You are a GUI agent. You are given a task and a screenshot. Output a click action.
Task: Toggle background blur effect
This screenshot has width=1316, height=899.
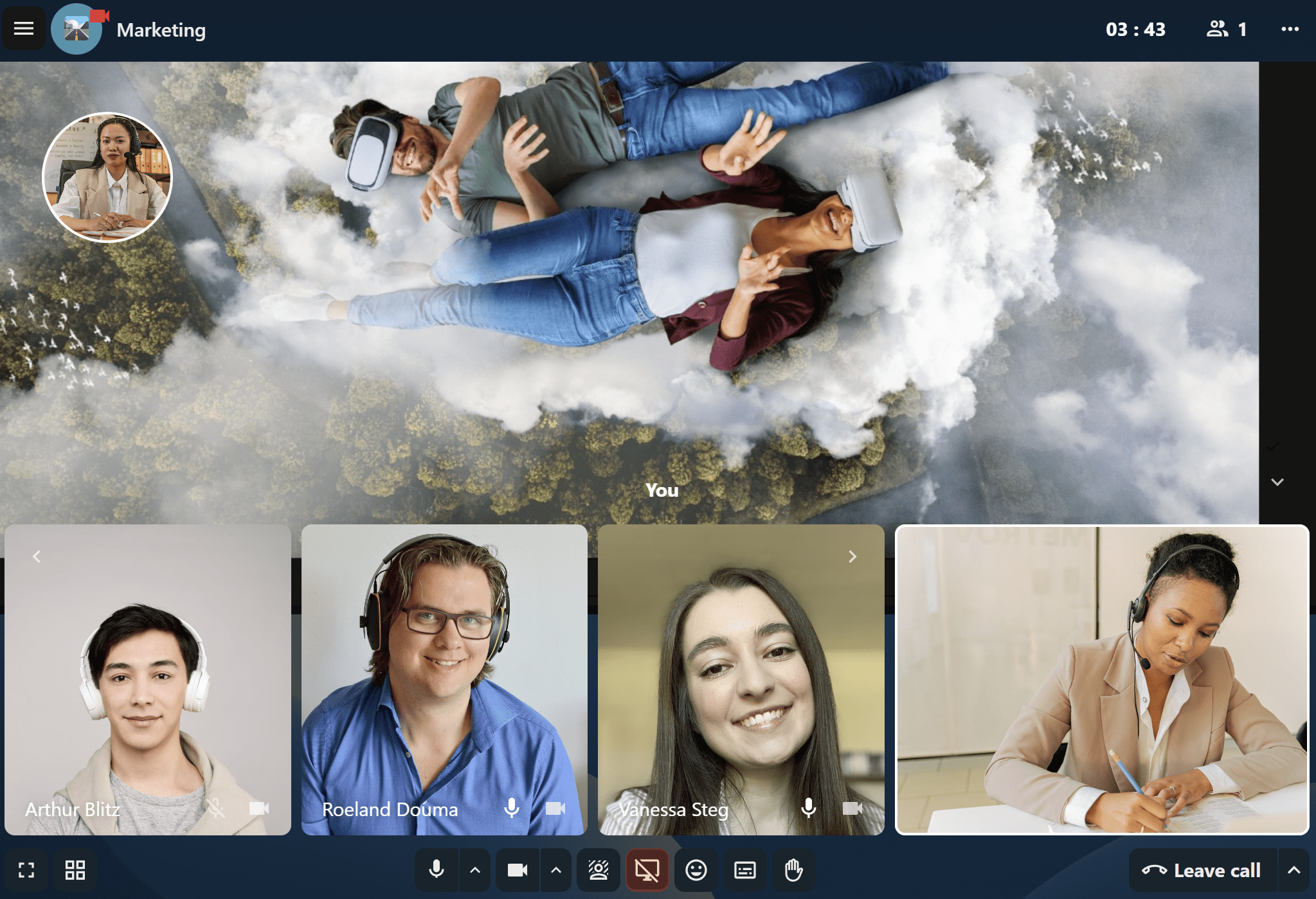coord(599,870)
